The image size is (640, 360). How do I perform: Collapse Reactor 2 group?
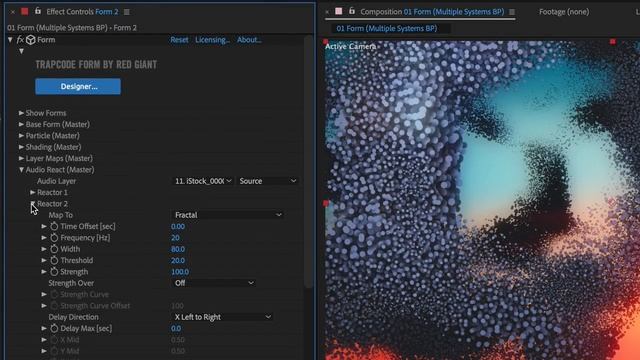(x=33, y=203)
